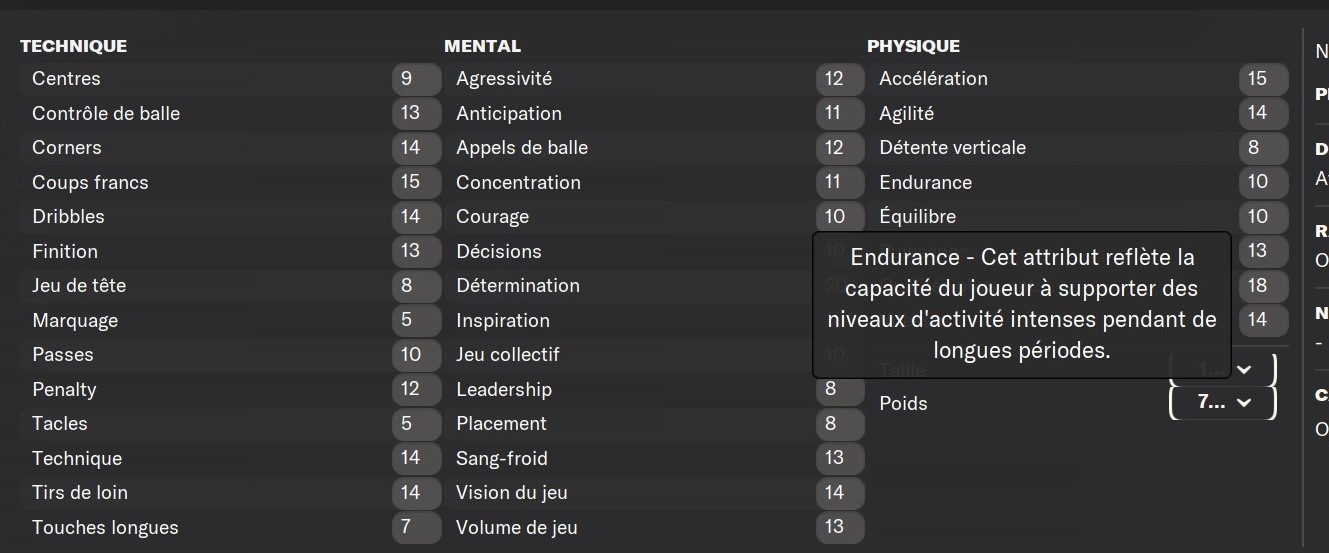1329x553 pixels.
Task: Click the Endurance attribute label
Action: (x=925, y=182)
